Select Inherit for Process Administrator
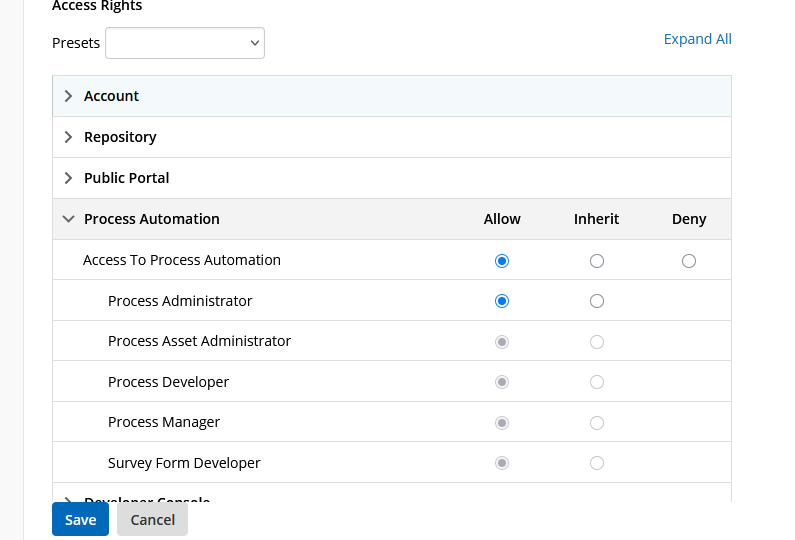Viewport: 795px width, 540px height. click(x=597, y=301)
